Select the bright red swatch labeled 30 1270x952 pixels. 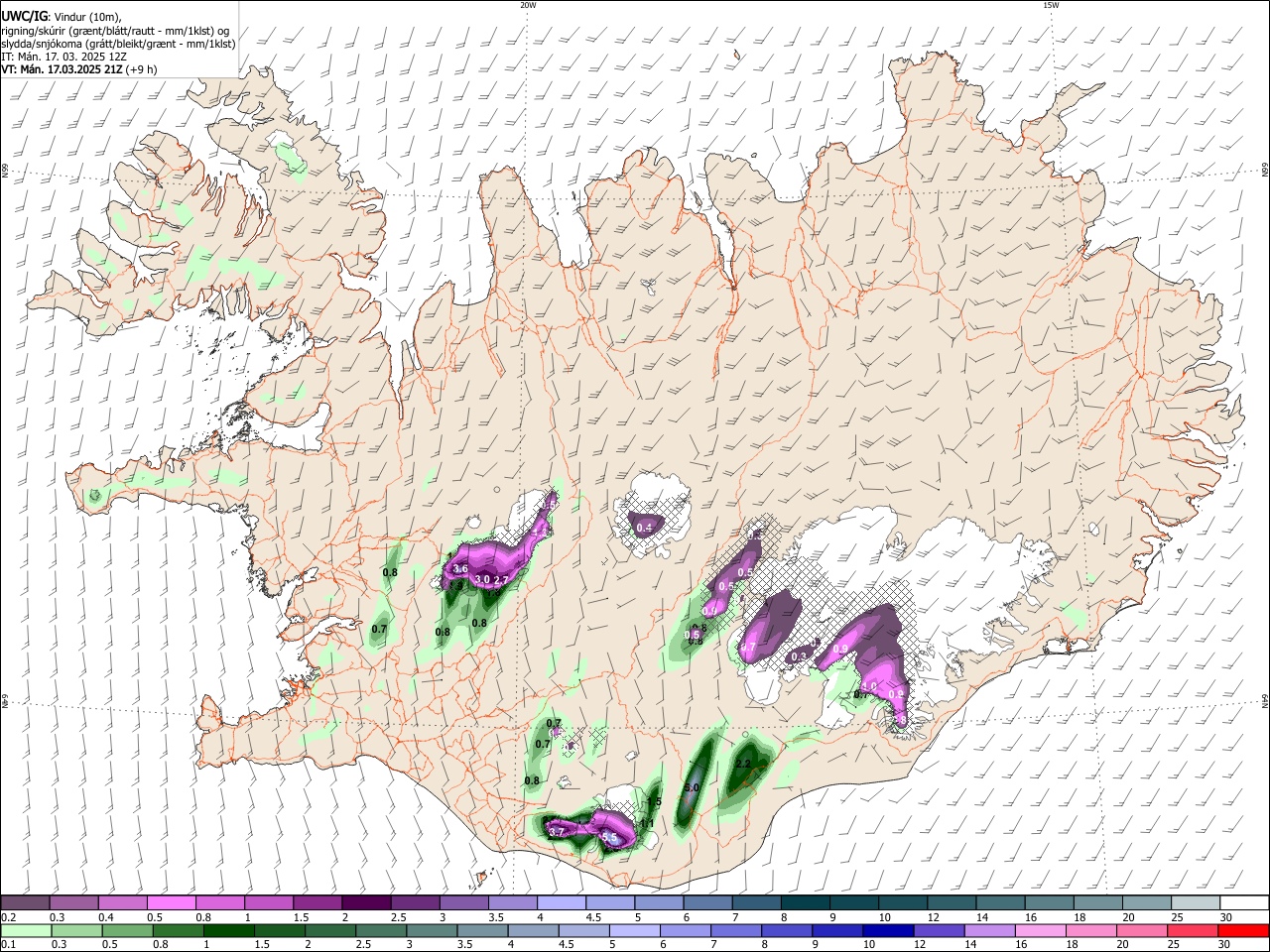coord(1244,930)
